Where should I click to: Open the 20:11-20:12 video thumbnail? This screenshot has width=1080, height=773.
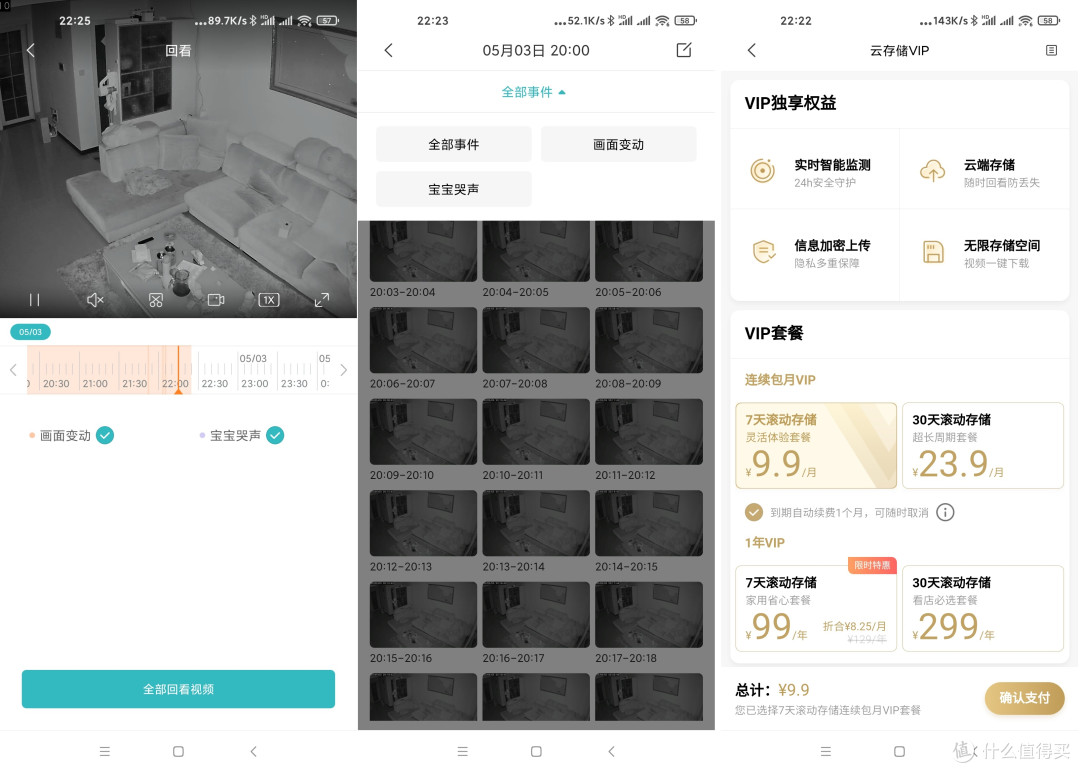tap(649, 432)
